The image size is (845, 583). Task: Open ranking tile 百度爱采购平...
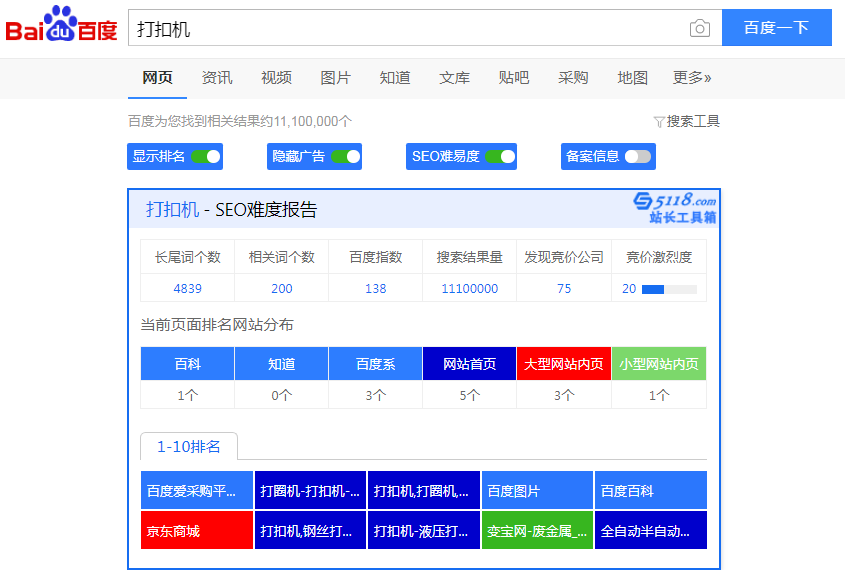click(197, 490)
